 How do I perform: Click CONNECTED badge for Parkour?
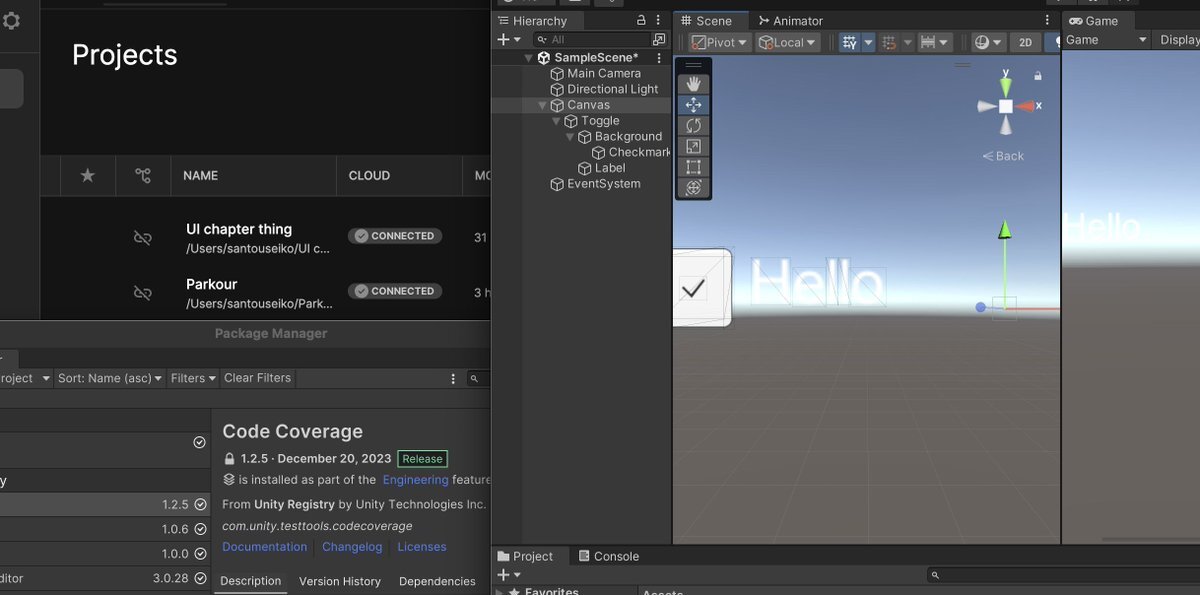click(395, 291)
